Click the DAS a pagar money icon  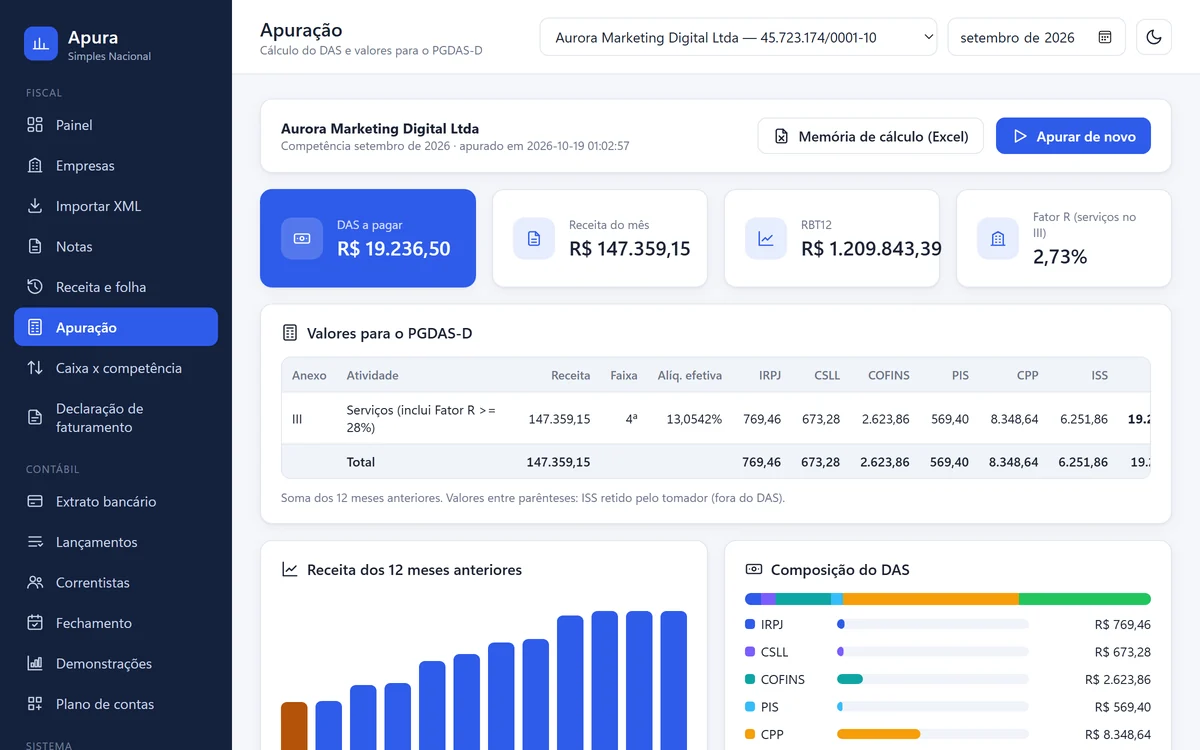click(x=302, y=239)
